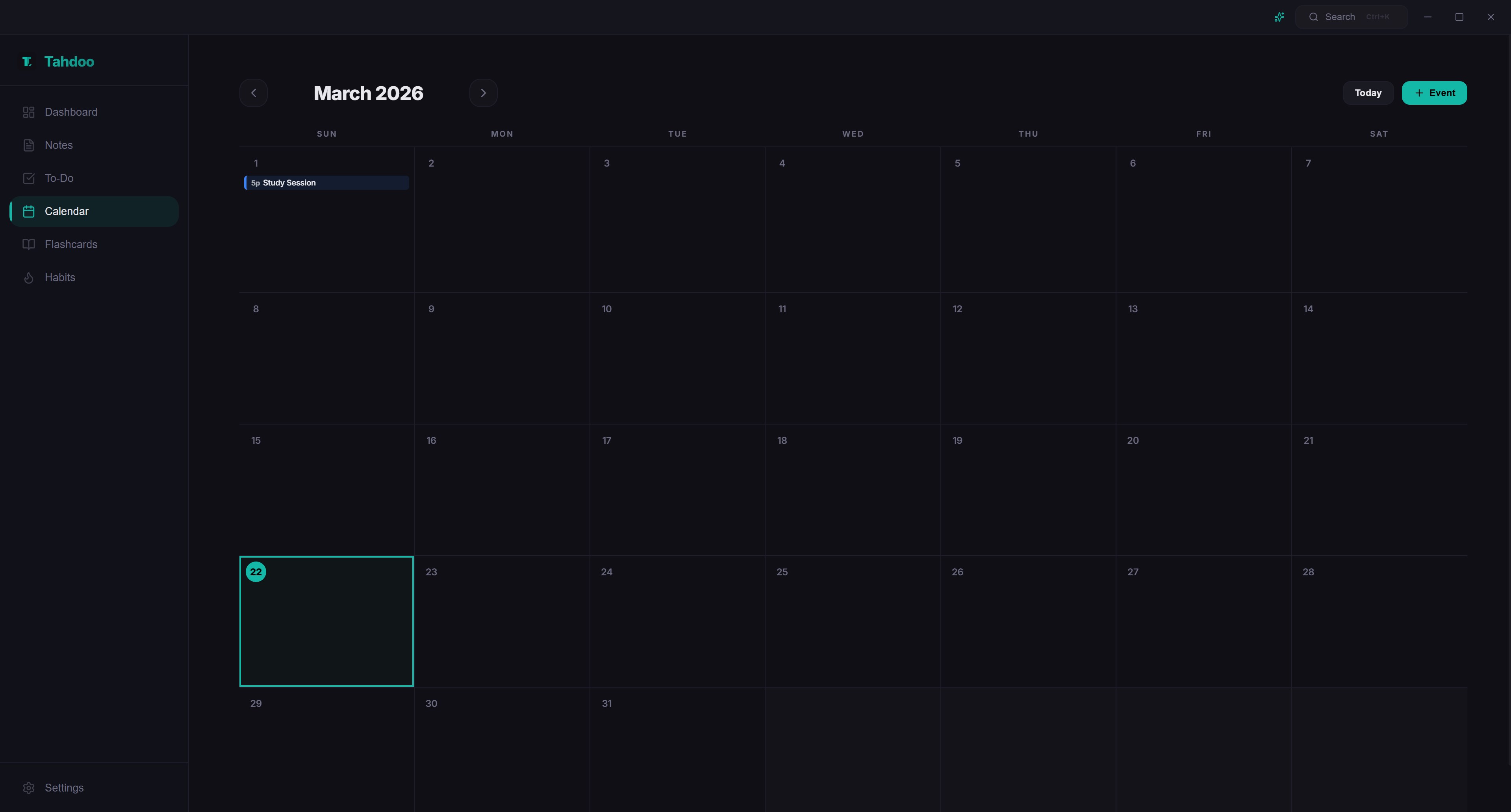Select day 16 in the calendar
Image resolution: width=1511 pixels, height=812 pixels.
click(x=502, y=489)
